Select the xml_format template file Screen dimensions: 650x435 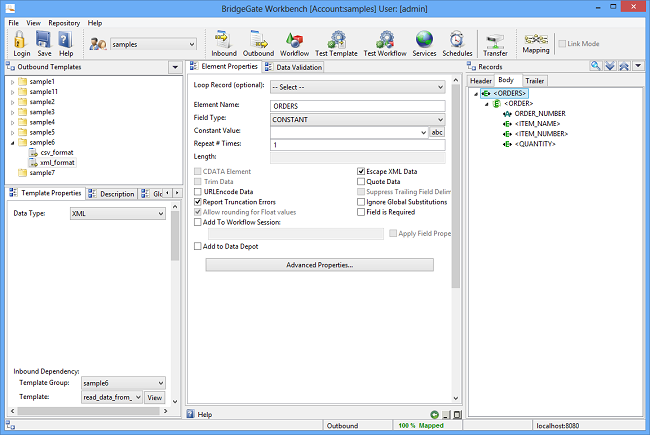tap(57, 163)
